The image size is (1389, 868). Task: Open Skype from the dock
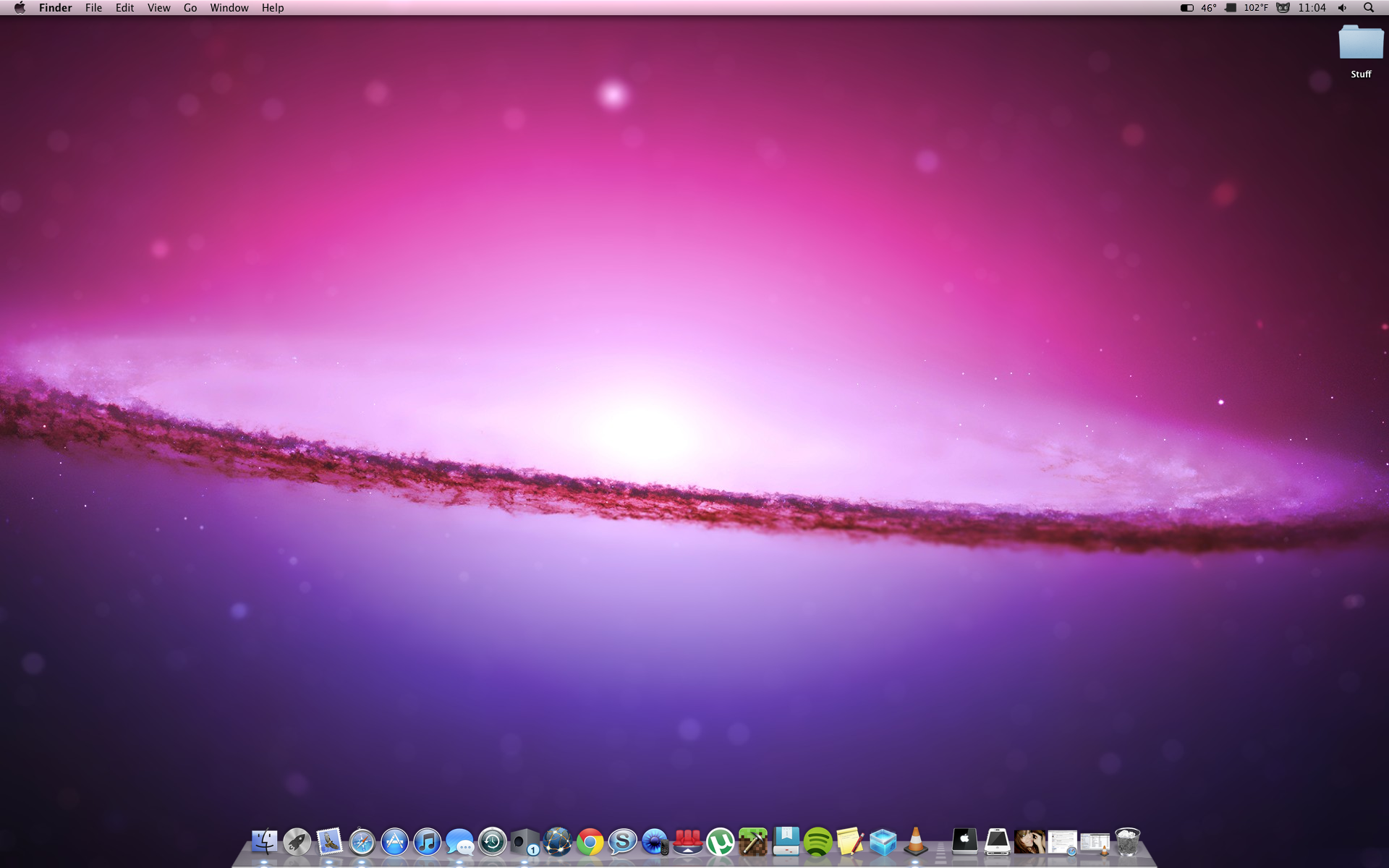tap(622, 842)
